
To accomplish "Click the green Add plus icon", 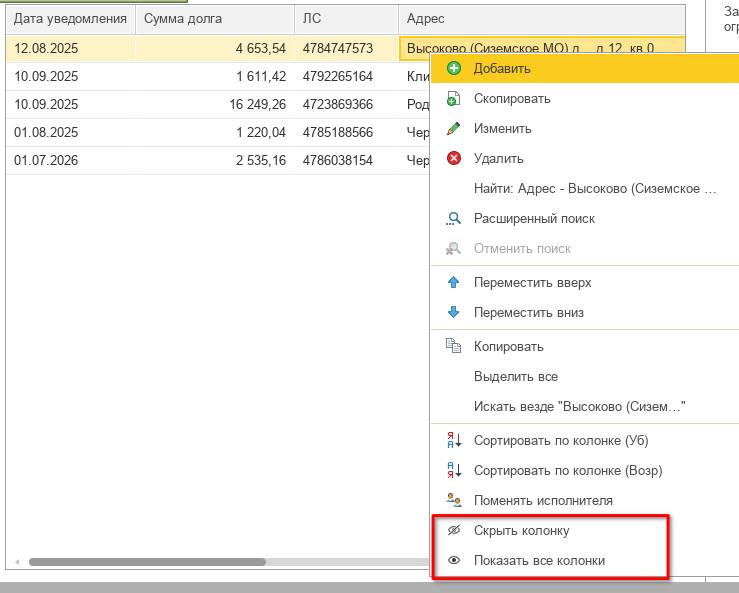I will 454,69.
